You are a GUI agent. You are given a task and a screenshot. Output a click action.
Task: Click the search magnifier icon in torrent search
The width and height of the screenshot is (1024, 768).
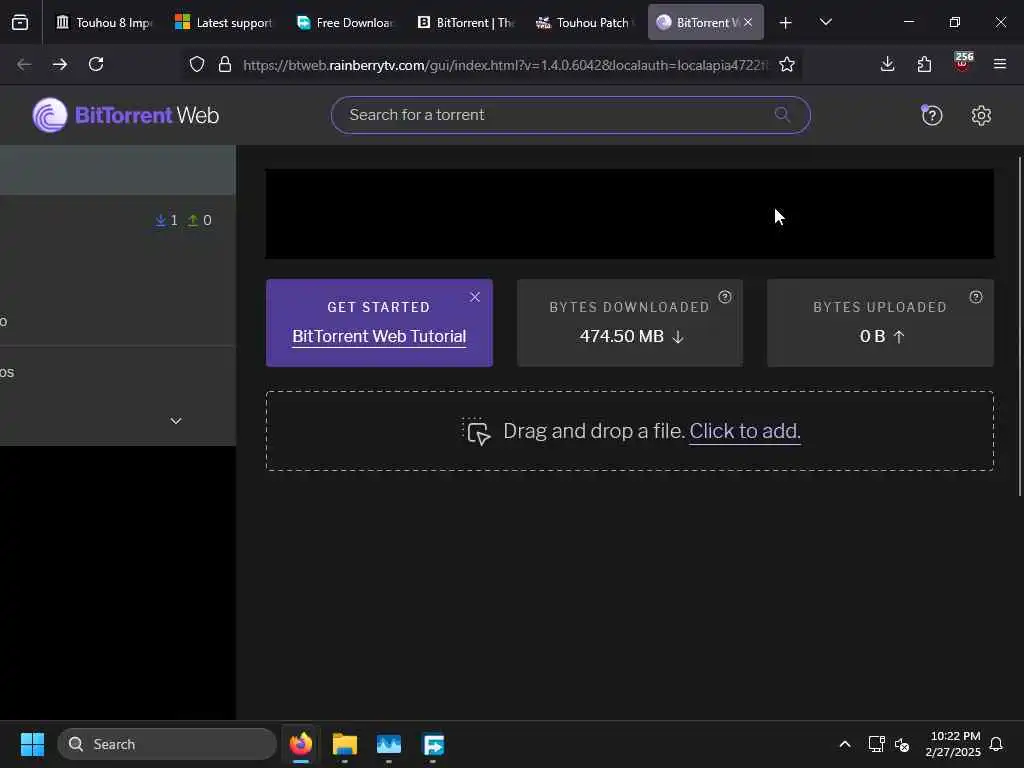[782, 115]
